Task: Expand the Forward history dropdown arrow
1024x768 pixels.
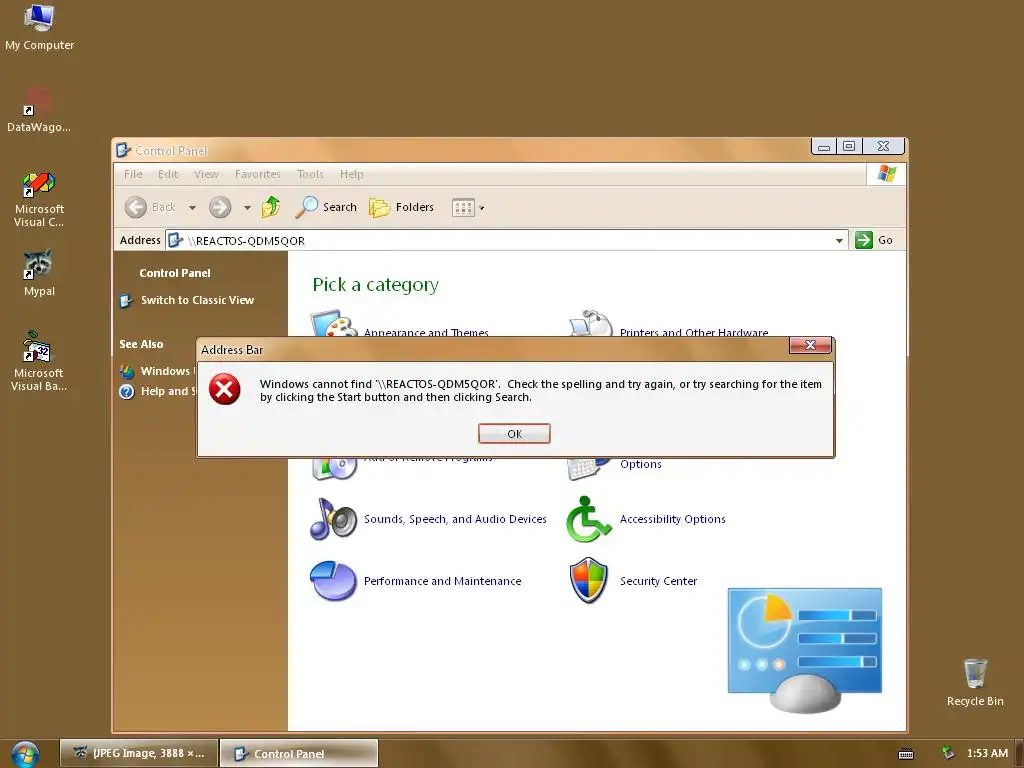Action: 247,208
